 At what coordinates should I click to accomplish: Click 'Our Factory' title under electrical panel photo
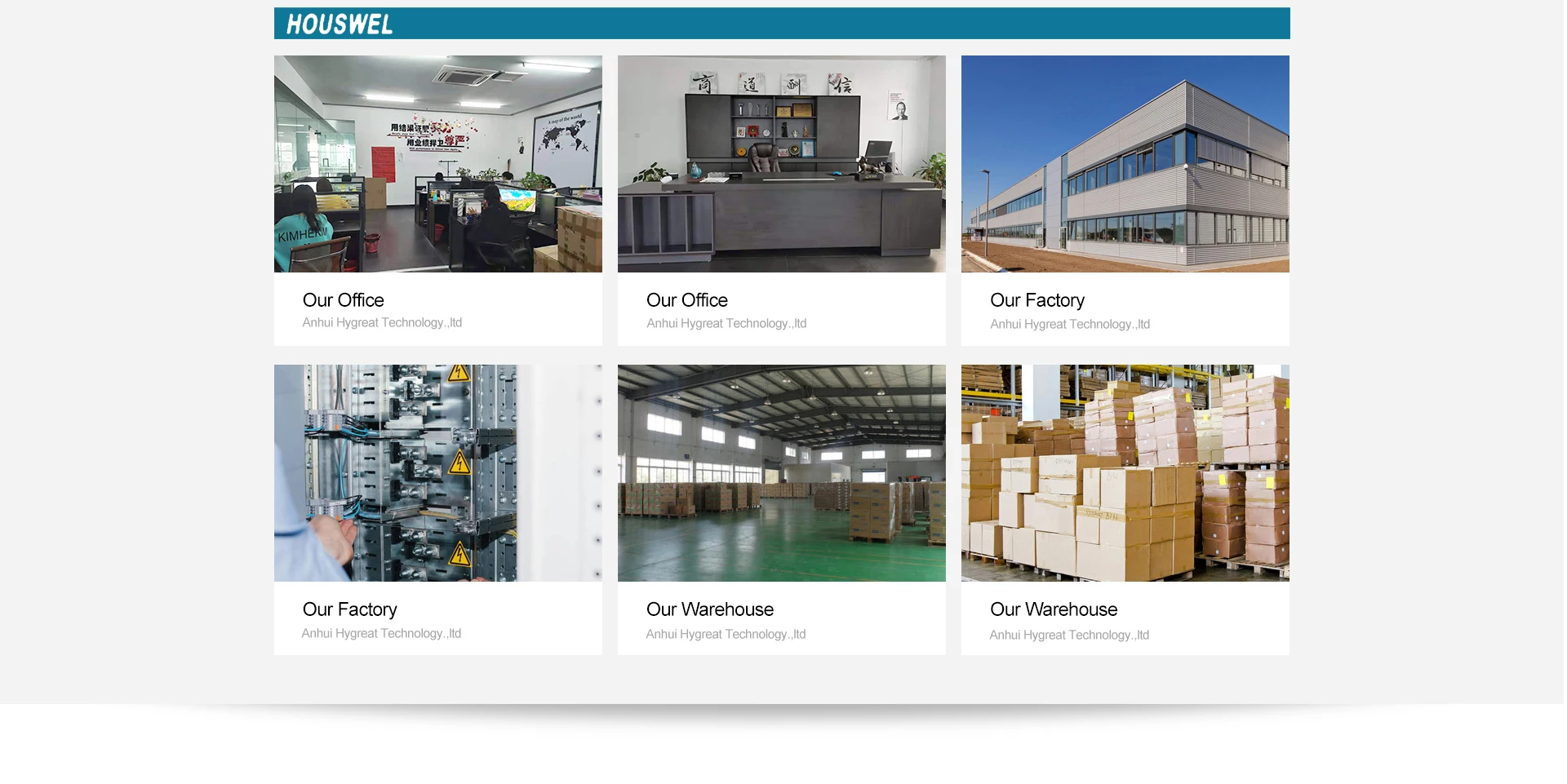click(350, 609)
